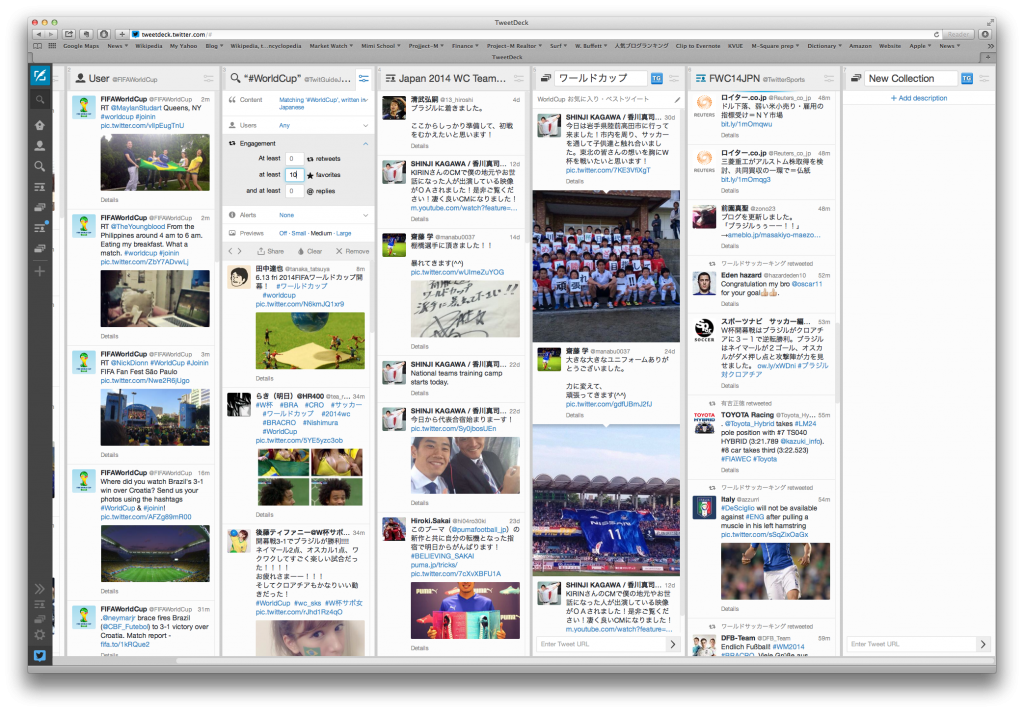Open Safari Top Sites grid icon
The image size is (1024, 712).
coord(53,46)
